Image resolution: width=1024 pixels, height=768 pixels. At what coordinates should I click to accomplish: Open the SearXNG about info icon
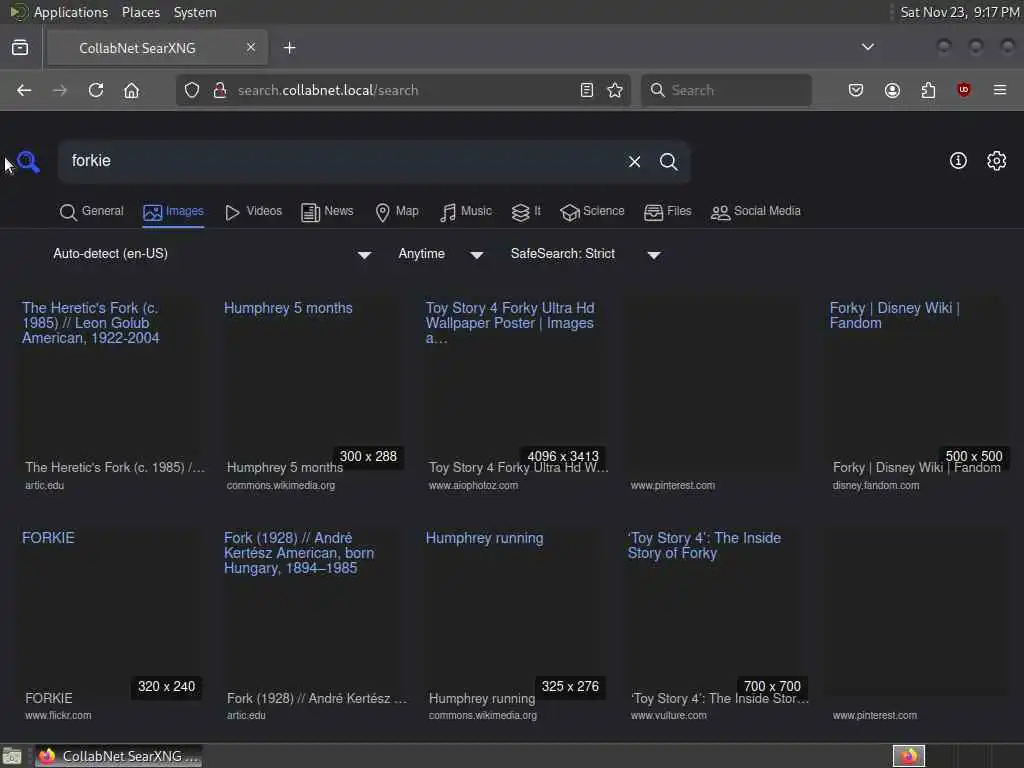957,161
